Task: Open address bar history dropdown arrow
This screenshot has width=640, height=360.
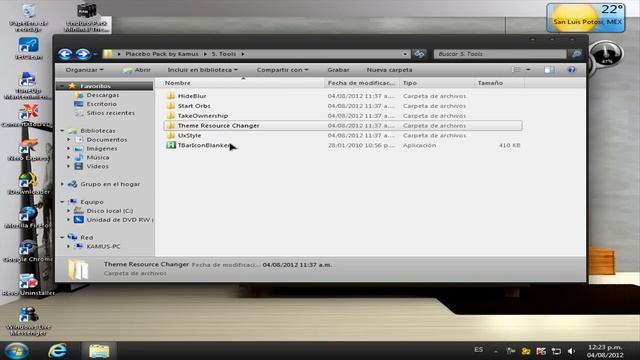Action: tap(404, 54)
